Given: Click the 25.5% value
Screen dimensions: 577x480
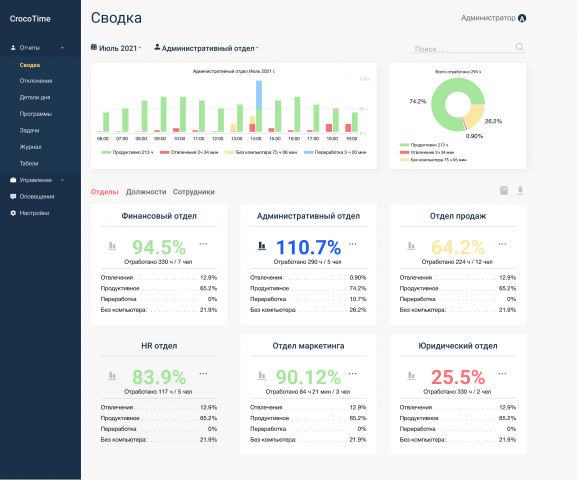Looking at the screenshot, I should (x=458, y=377).
